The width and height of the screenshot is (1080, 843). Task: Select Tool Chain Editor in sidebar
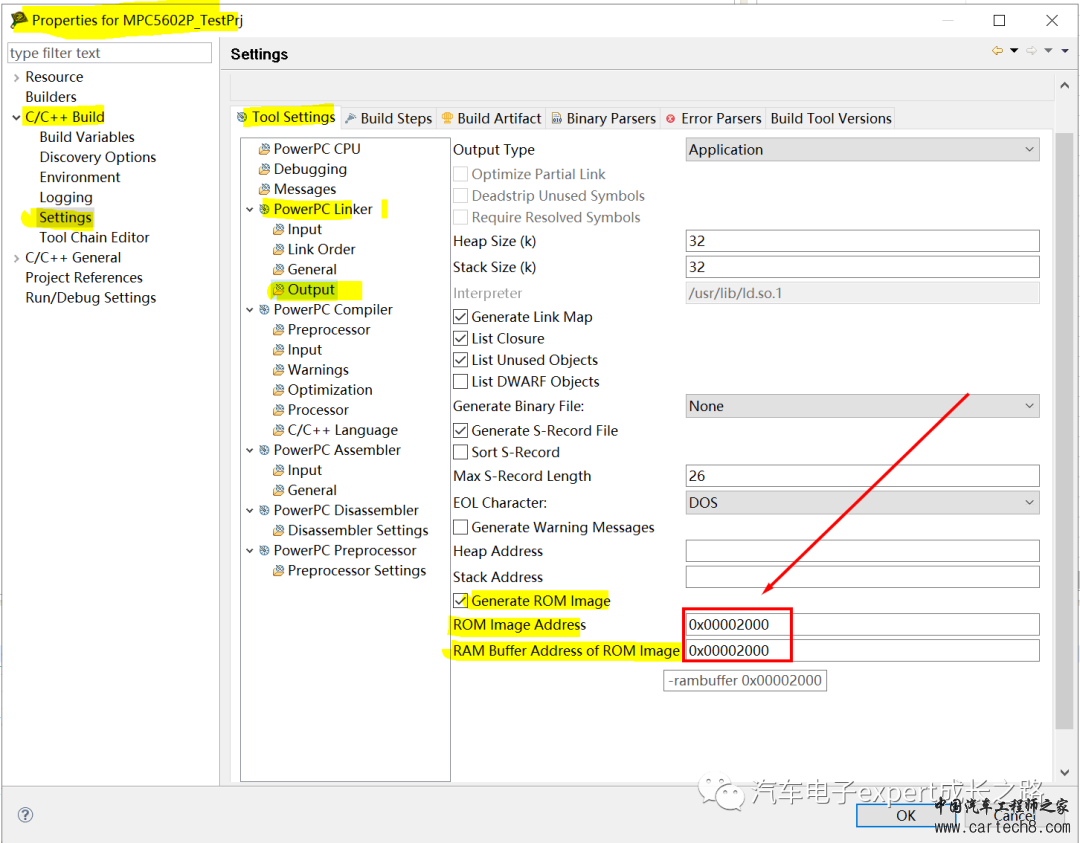coord(94,238)
